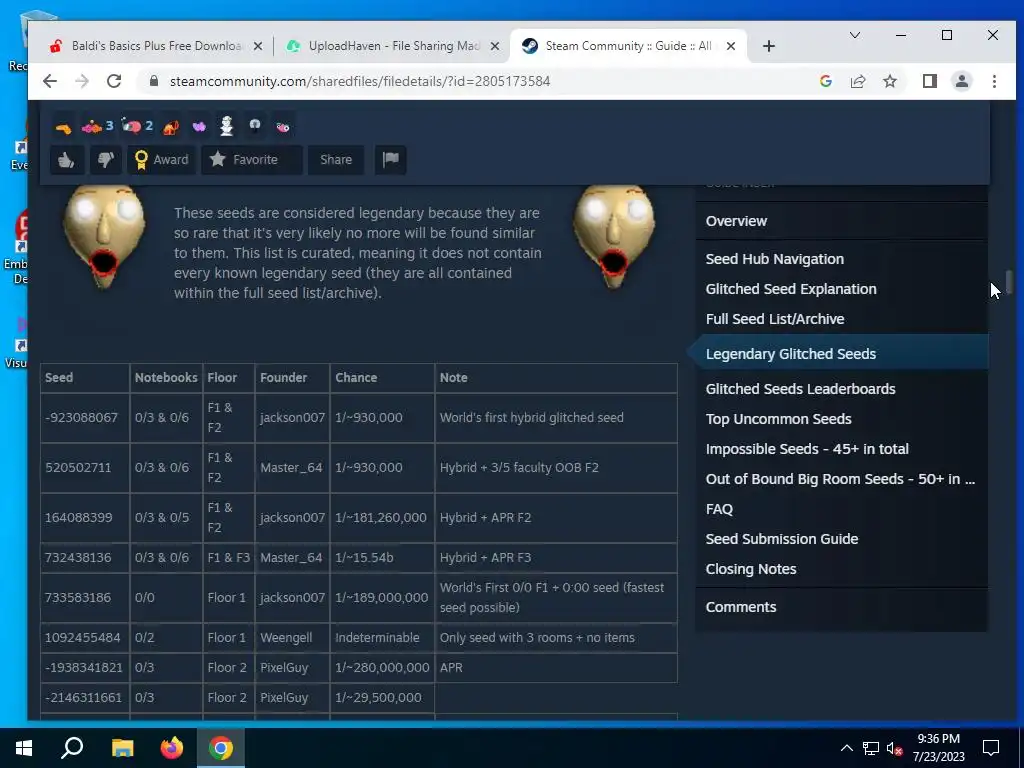Add guide to Favorites

tap(251, 159)
